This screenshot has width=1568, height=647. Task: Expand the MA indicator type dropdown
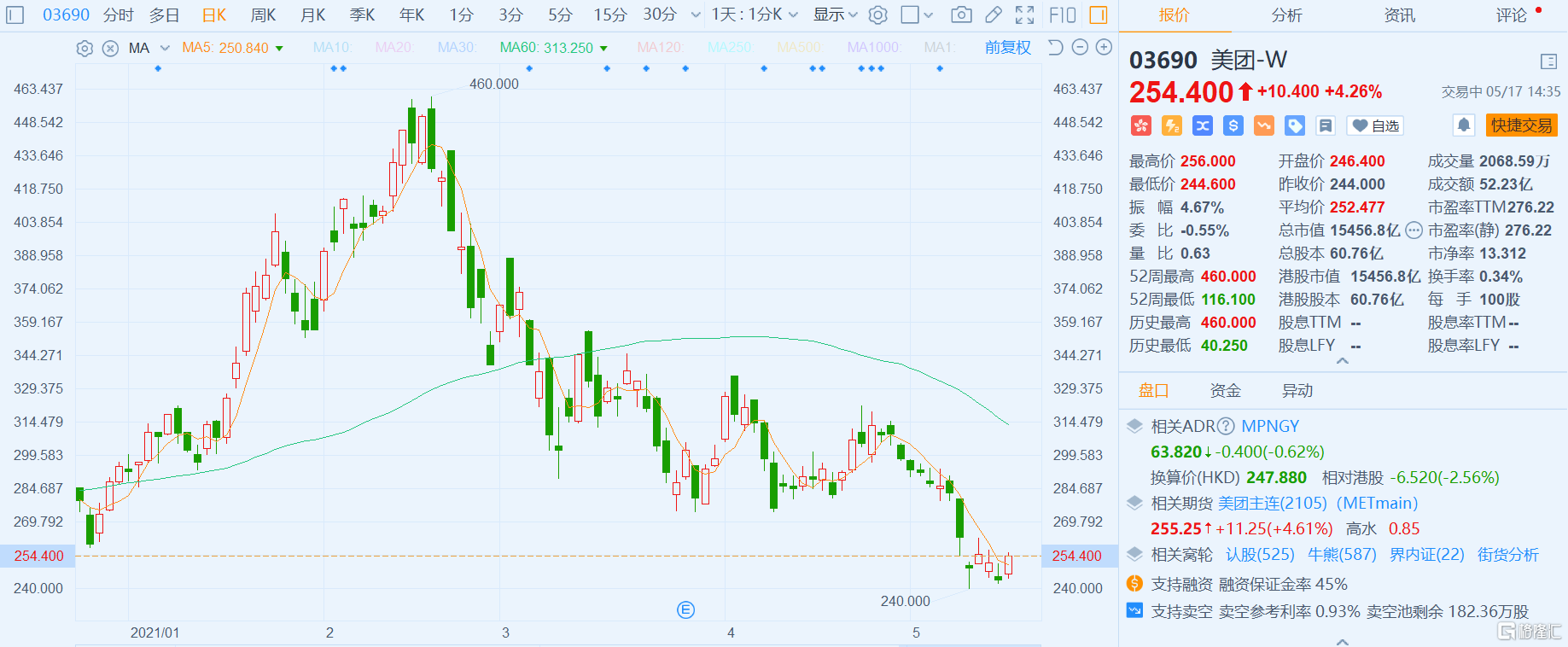[165, 48]
